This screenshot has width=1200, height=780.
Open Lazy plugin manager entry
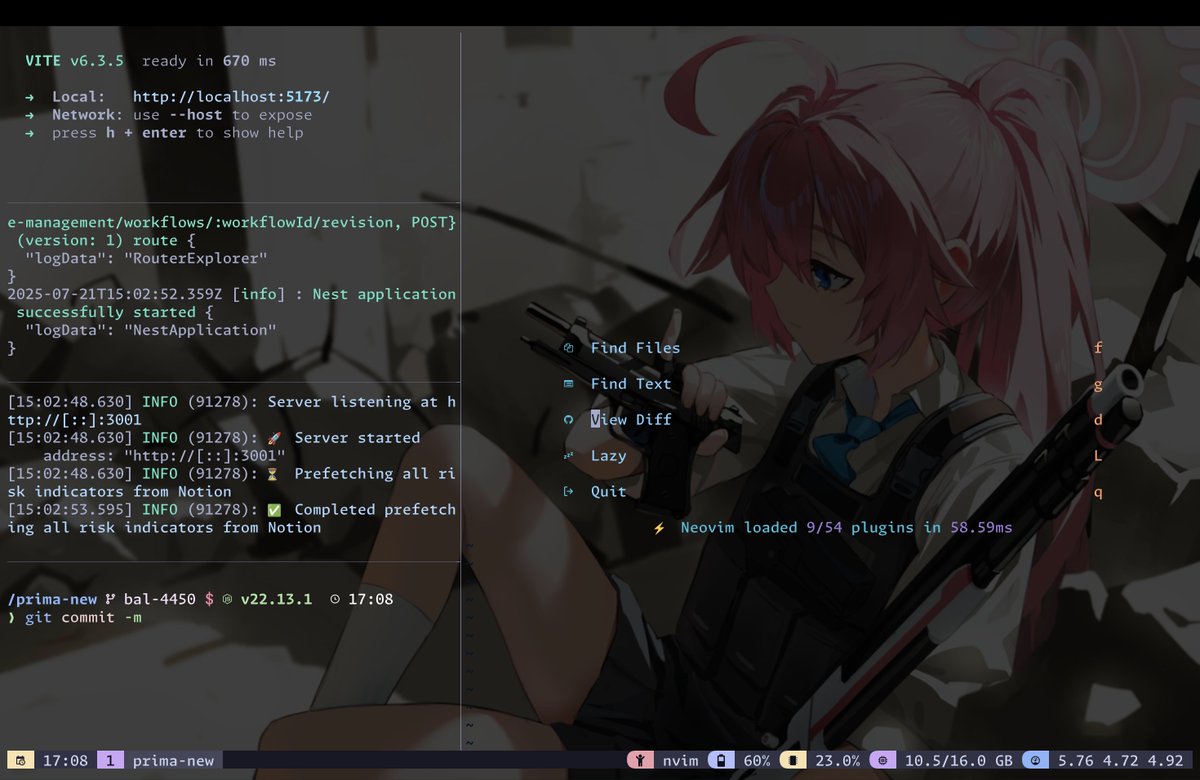pos(609,456)
